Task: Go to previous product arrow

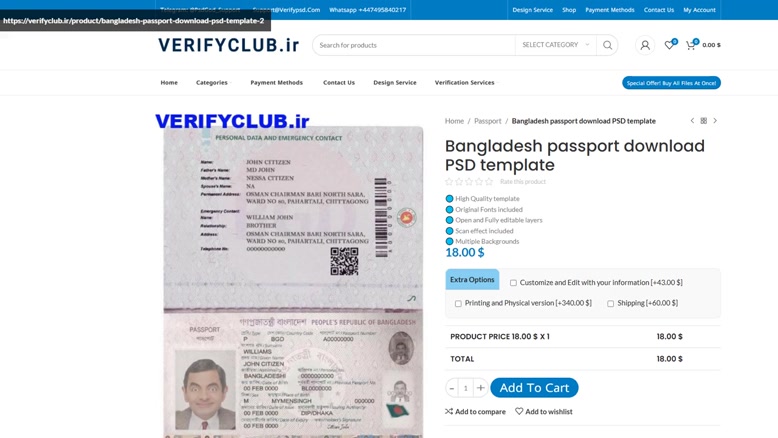Action: 692,121
